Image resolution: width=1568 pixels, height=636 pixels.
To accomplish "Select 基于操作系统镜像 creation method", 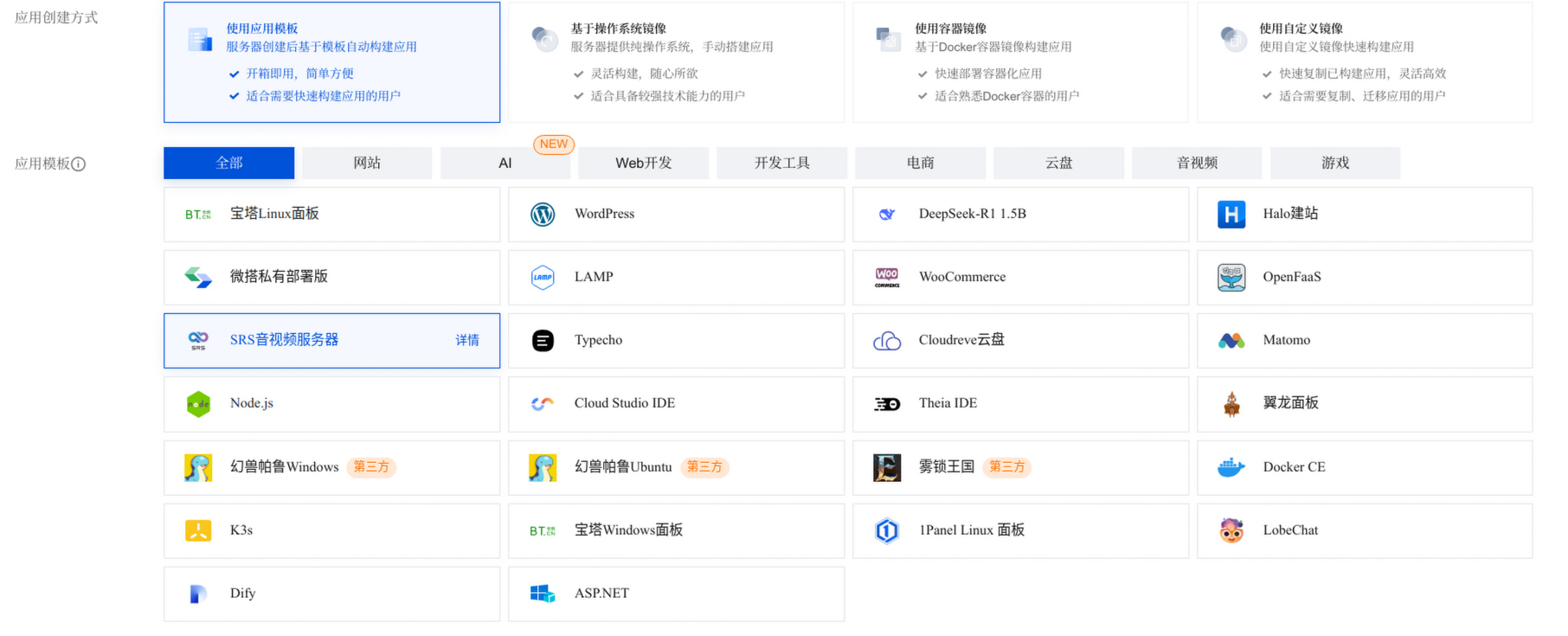I will pos(676,62).
